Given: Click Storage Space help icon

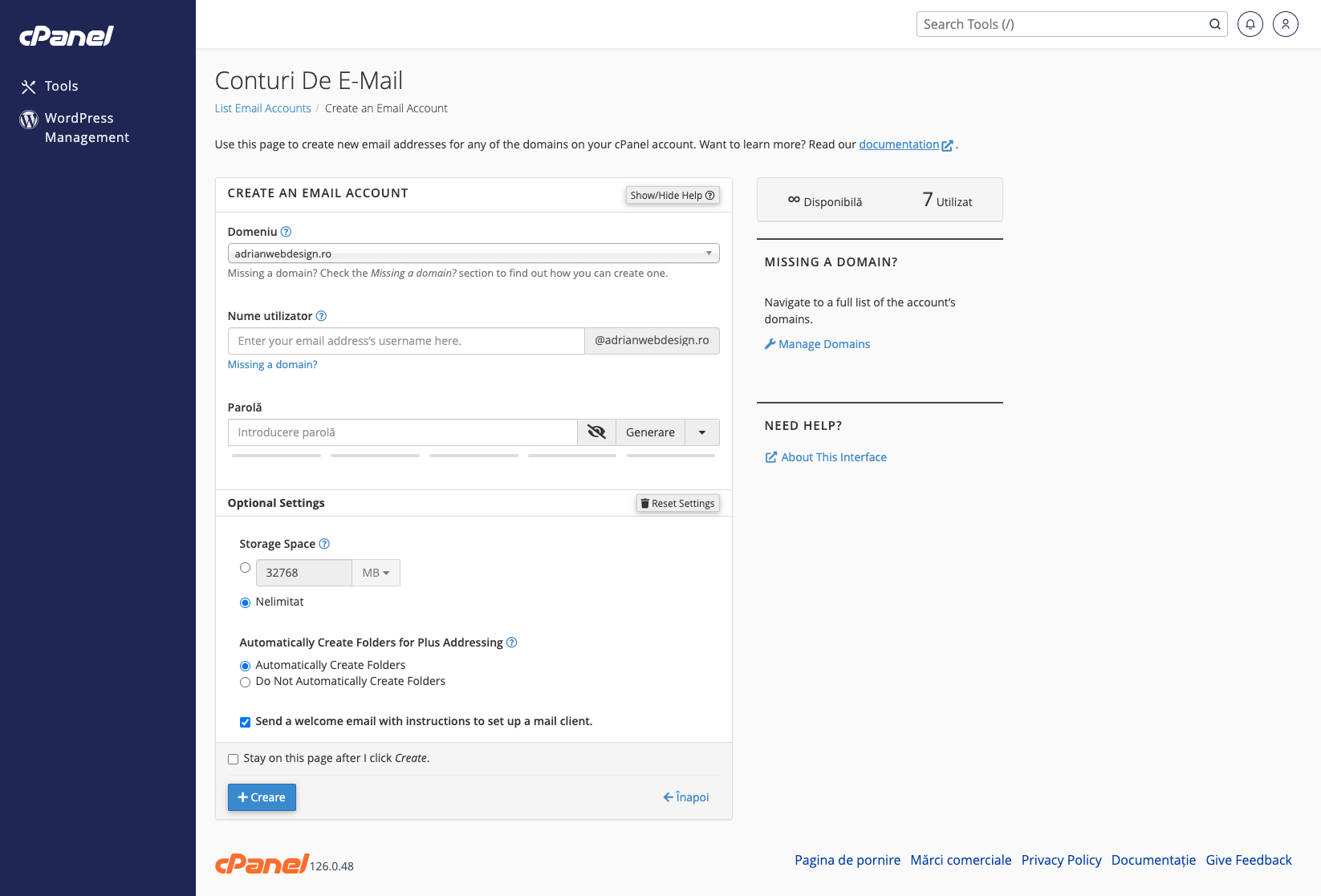Looking at the screenshot, I should point(324,544).
